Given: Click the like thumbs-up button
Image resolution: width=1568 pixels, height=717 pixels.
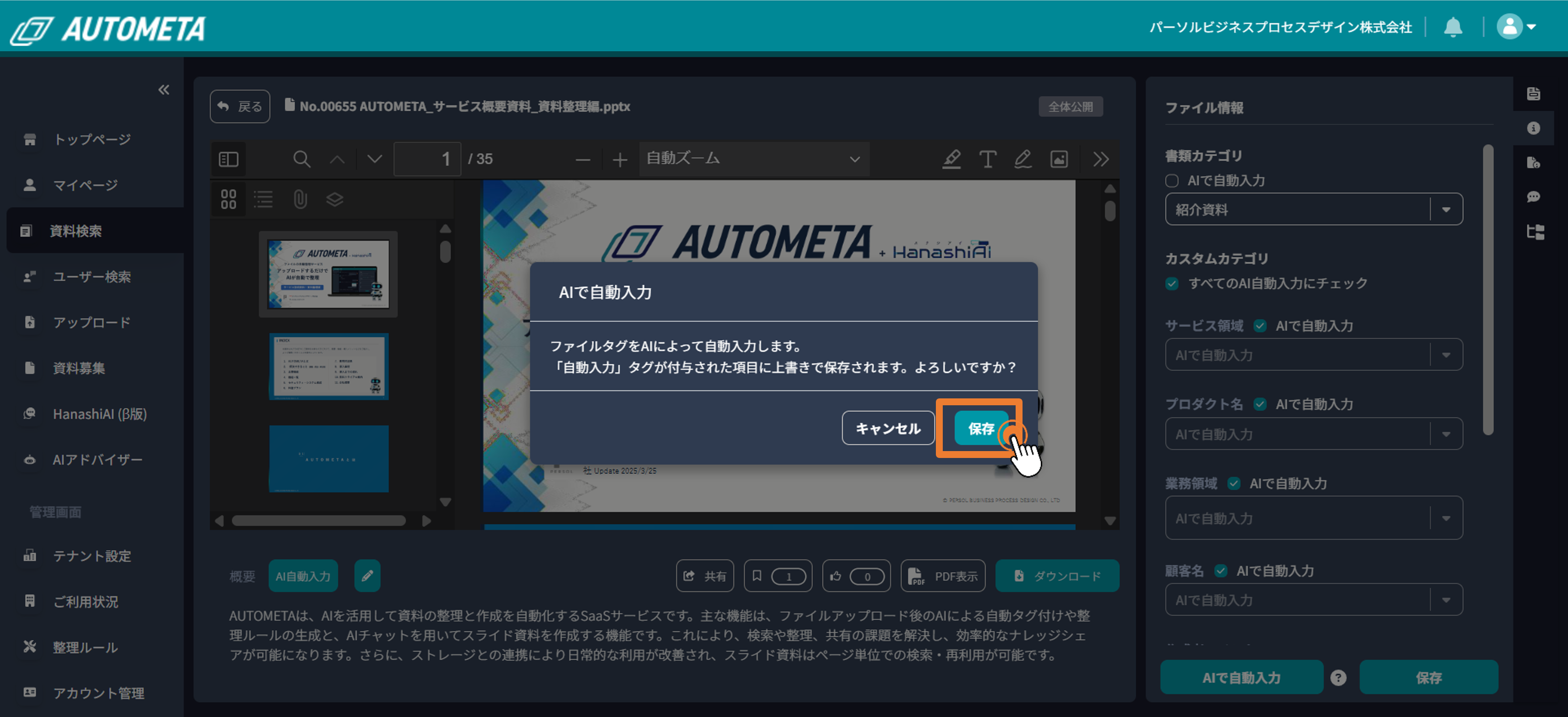Looking at the screenshot, I should [x=857, y=576].
